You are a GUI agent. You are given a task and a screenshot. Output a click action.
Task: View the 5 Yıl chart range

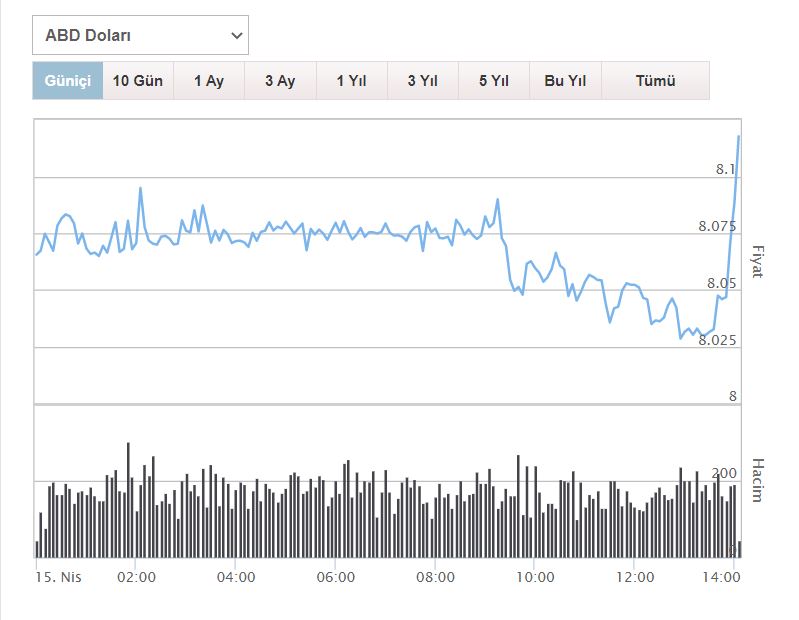[494, 81]
